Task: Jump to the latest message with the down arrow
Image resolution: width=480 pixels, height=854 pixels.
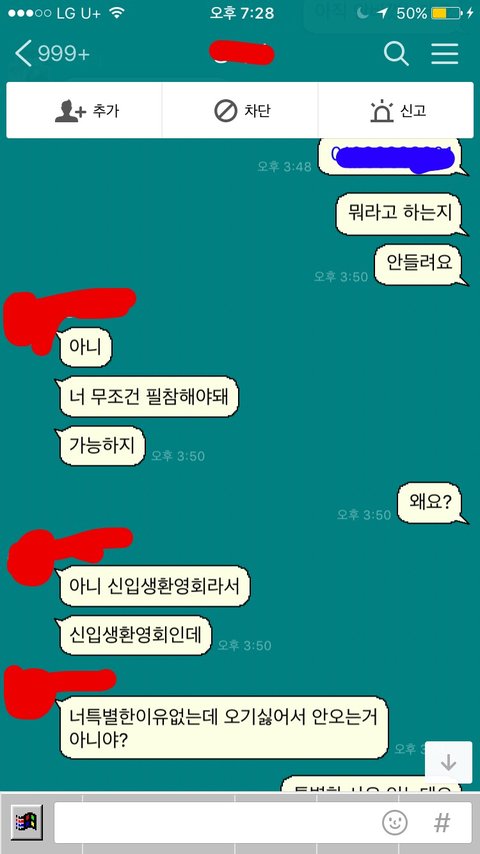Action: tap(448, 762)
